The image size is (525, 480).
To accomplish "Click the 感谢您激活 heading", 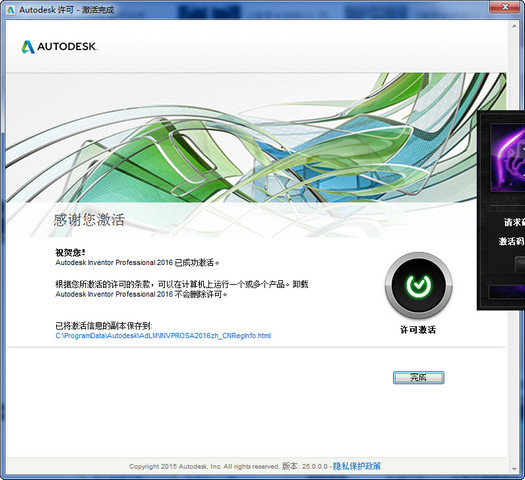I will (89, 220).
